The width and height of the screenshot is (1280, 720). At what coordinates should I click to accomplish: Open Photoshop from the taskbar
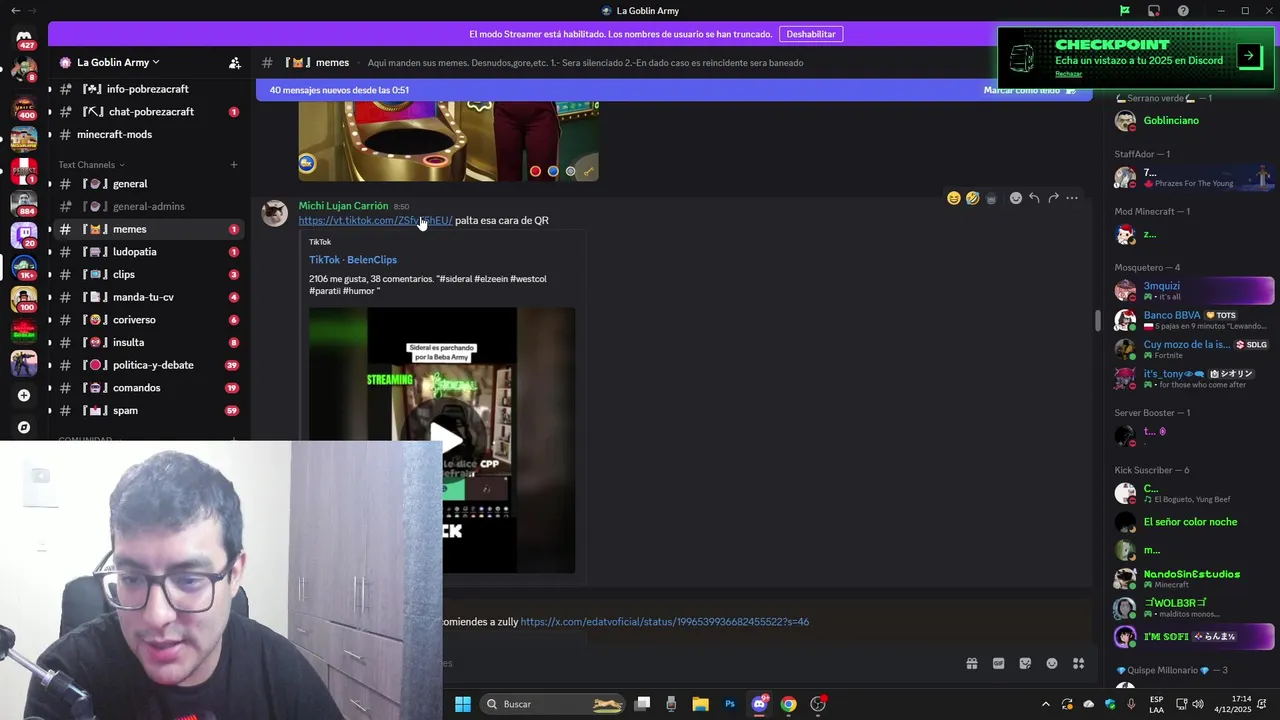click(730, 704)
